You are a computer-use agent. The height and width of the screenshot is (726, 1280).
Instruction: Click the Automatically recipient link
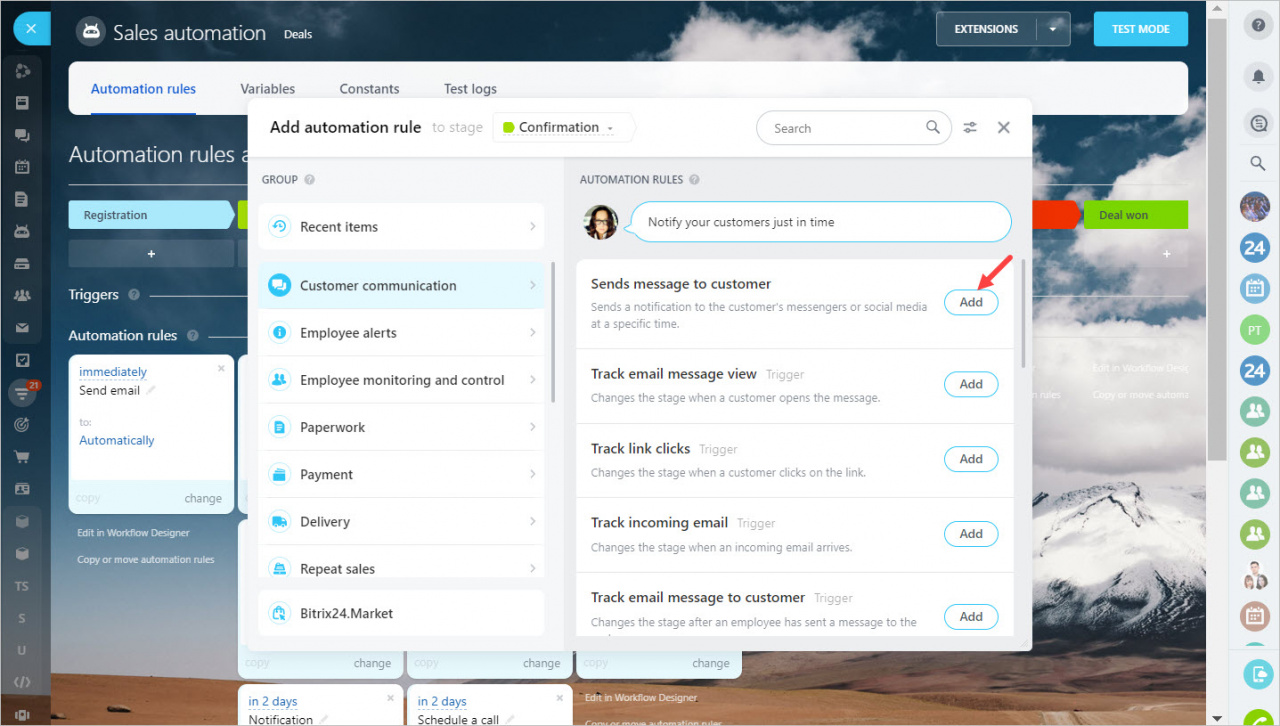[117, 440]
